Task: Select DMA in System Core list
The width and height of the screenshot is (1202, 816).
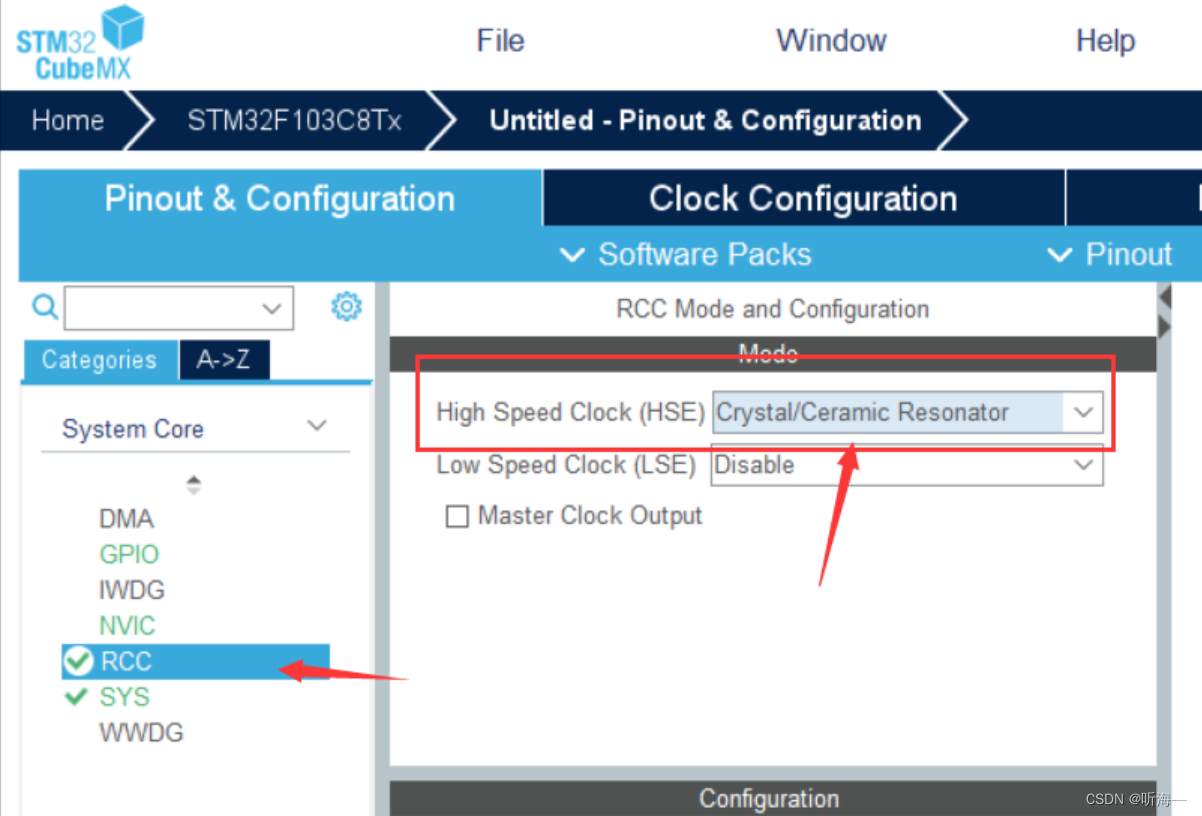Action: pyautogui.click(x=126, y=519)
